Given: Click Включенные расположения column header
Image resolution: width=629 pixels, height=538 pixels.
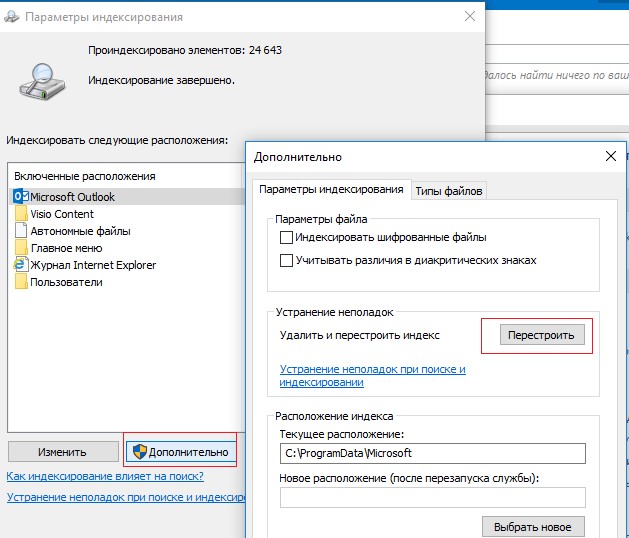Looking at the screenshot, I should point(85,176).
